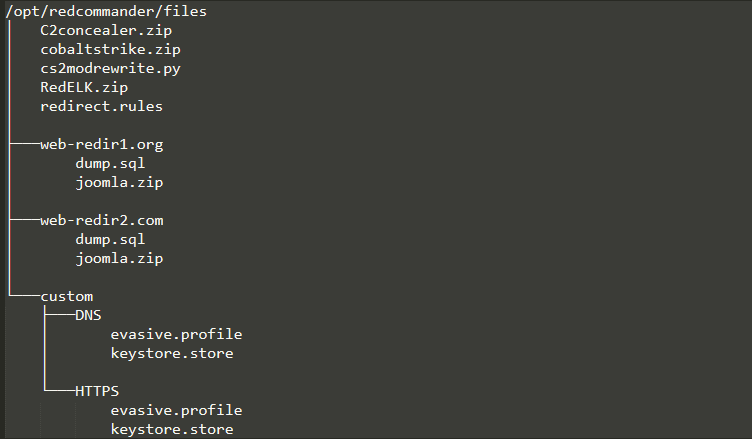The image size is (752, 439).
Task: Click evasive.profile under HTTPS
Action: 176,410
